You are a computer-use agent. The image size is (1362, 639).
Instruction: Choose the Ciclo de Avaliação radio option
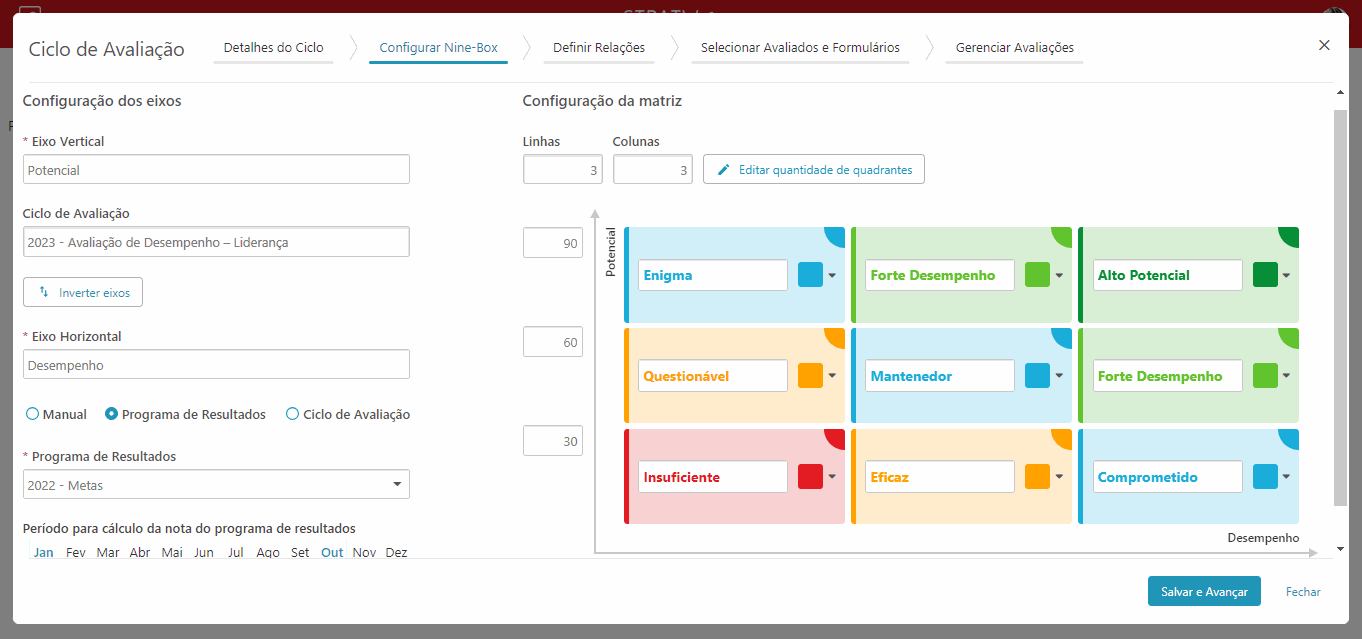[x=348, y=414]
